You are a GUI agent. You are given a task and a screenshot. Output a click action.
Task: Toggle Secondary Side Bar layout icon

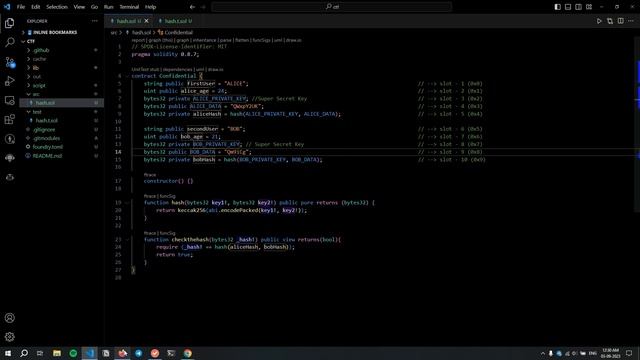click(x=578, y=7)
